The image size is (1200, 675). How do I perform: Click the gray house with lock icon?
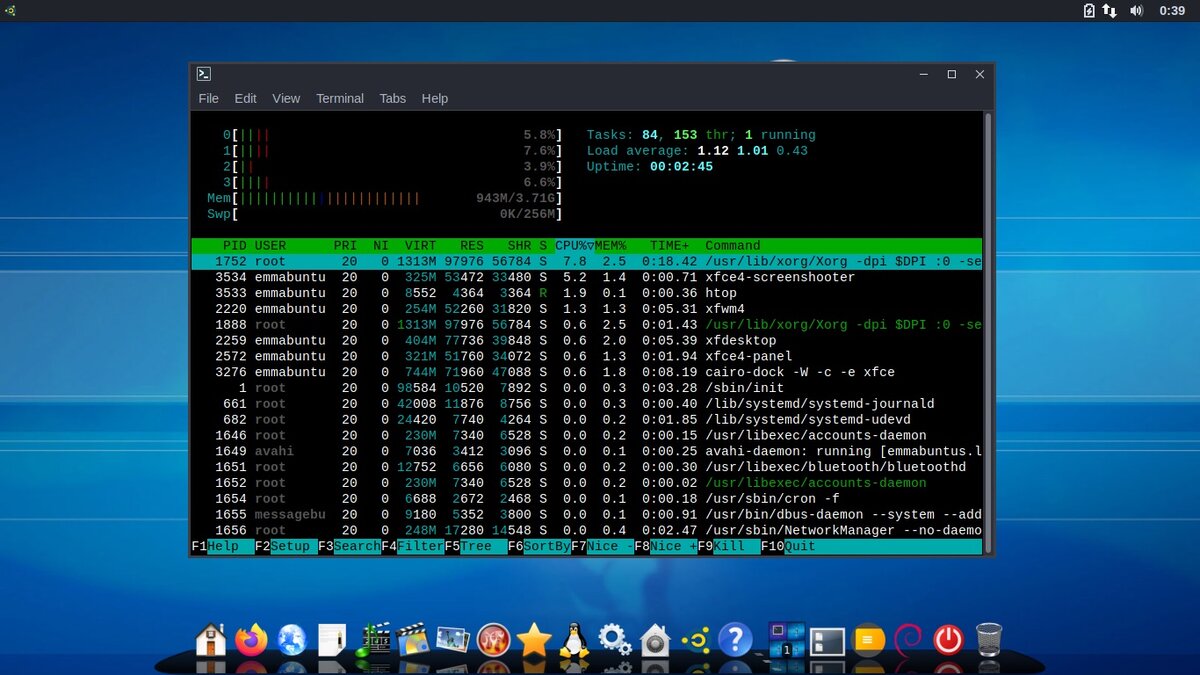[x=655, y=639]
